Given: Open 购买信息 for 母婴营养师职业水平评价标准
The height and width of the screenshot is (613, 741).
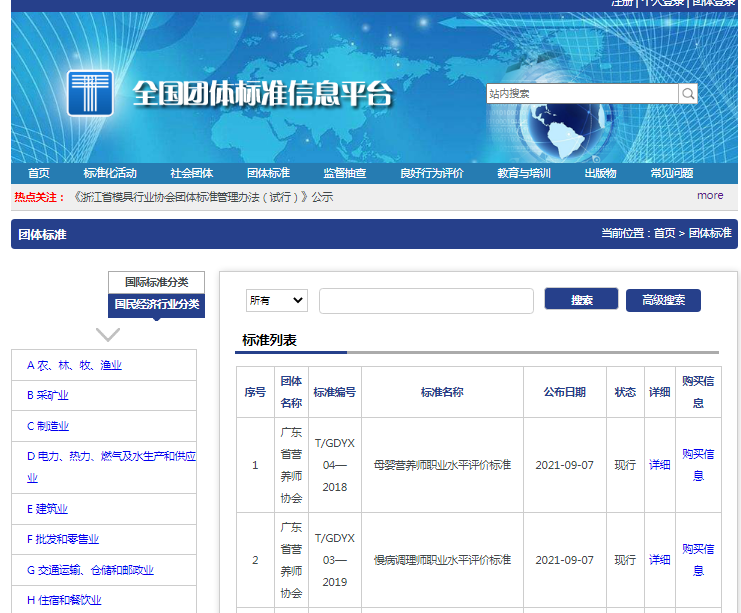Looking at the screenshot, I should 698,465.
